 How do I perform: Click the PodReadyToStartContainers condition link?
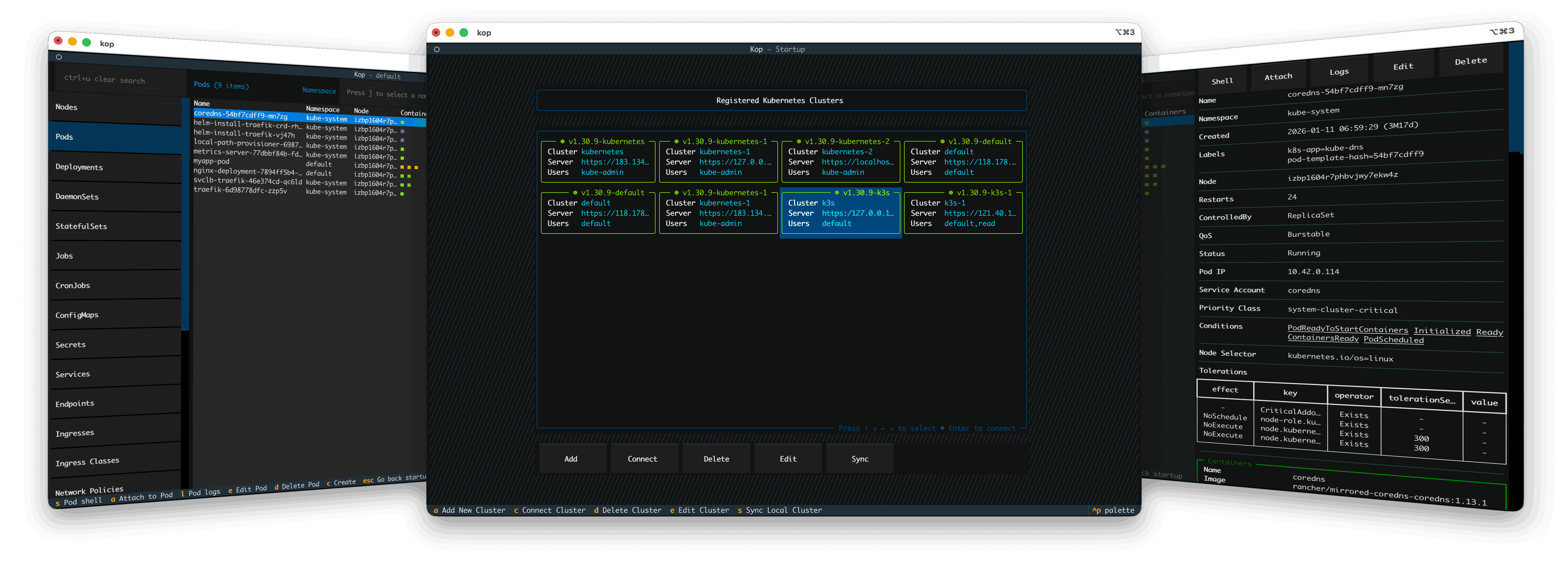pos(1348,329)
